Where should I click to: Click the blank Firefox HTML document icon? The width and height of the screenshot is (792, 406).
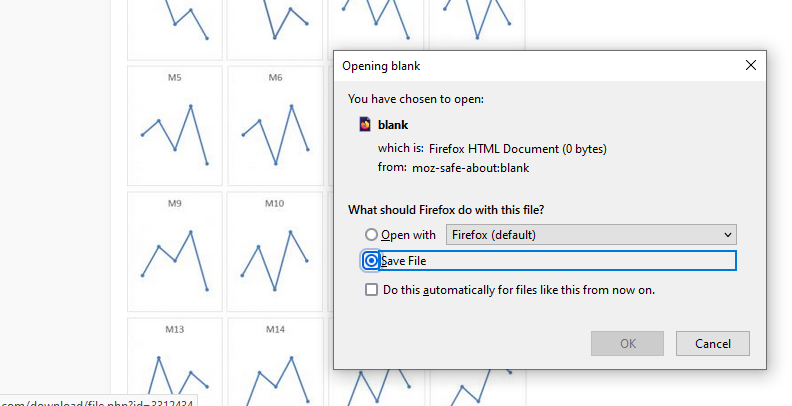[365, 125]
